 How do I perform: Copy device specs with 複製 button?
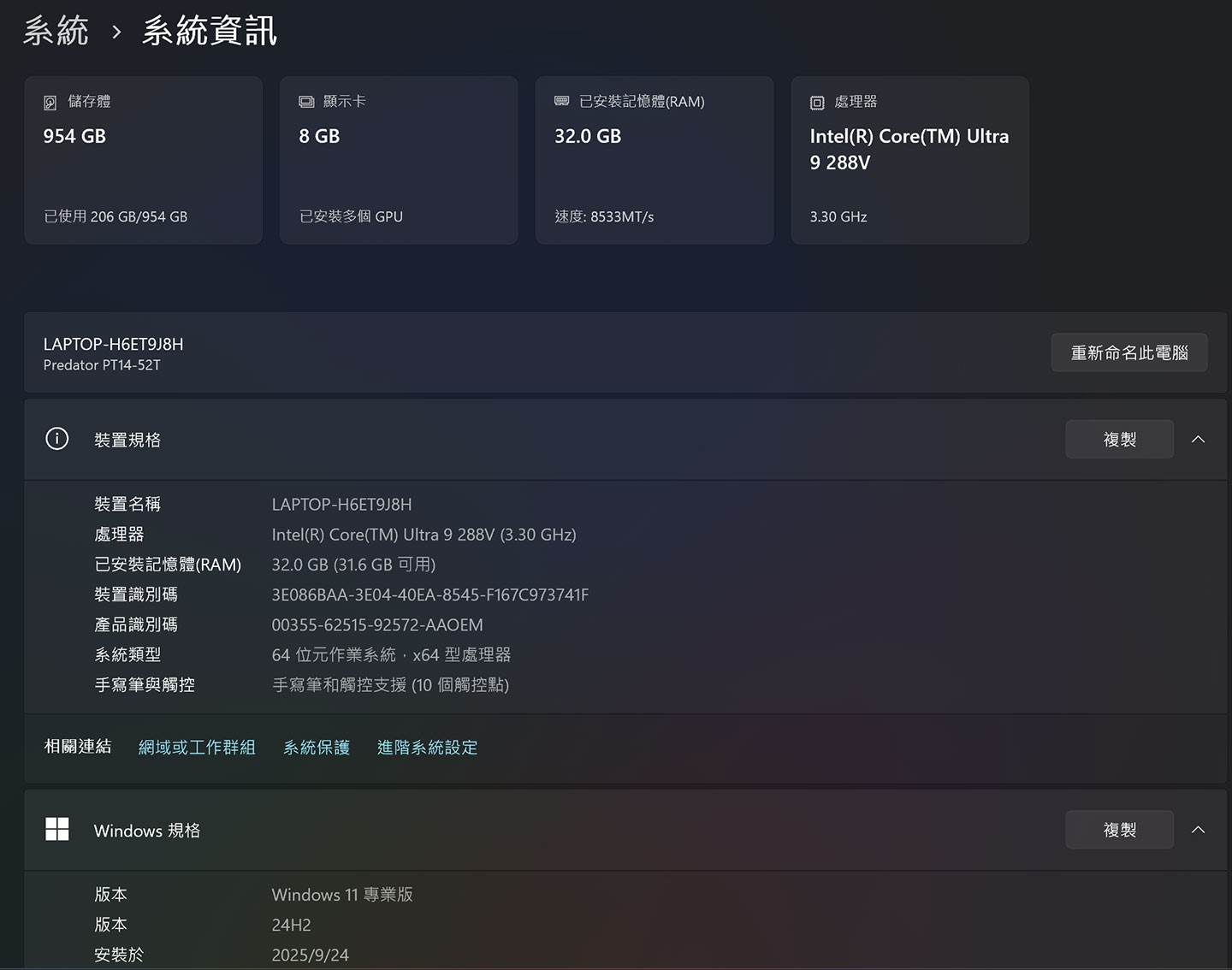tap(1119, 439)
